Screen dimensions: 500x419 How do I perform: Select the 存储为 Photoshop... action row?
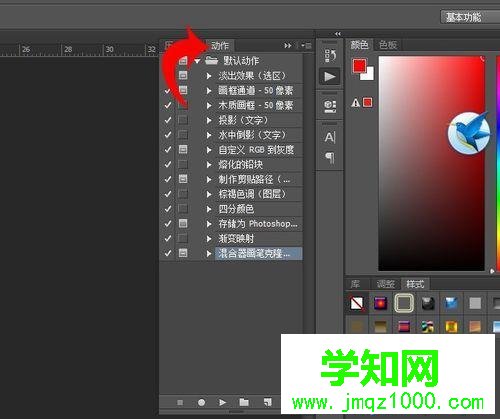(x=258, y=224)
